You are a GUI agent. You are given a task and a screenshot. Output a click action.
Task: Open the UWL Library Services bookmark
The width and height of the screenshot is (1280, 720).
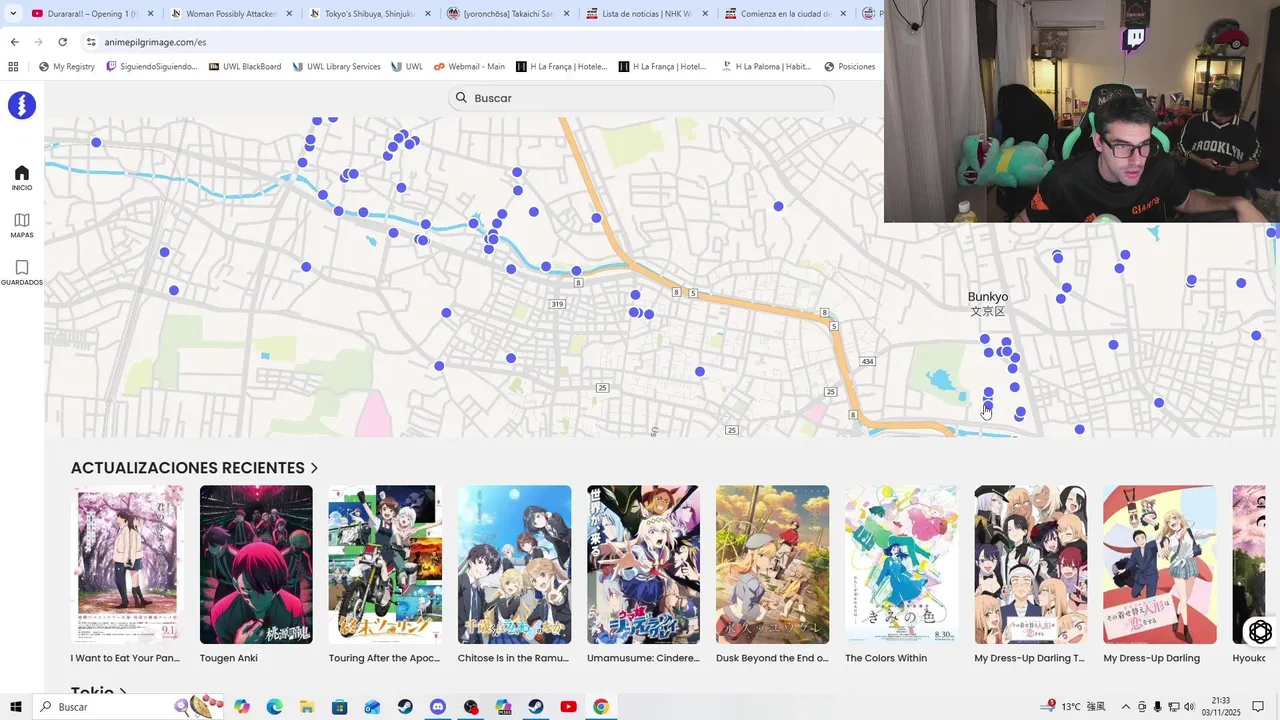coord(337,67)
